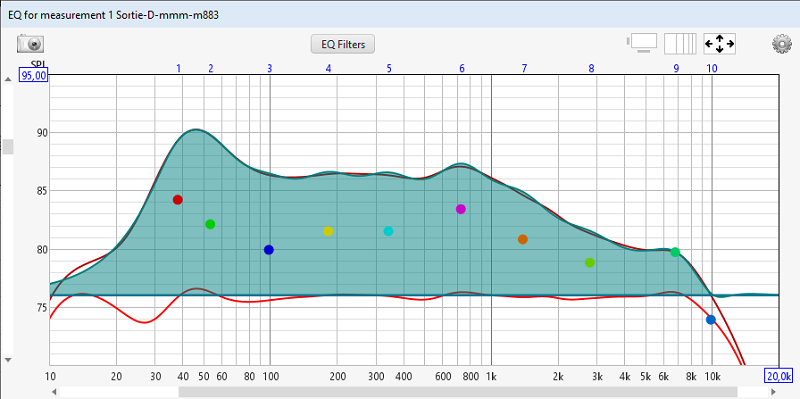
Task: Click the 100 frequency axis label
Action: pyautogui.click(x=270, y=377)
